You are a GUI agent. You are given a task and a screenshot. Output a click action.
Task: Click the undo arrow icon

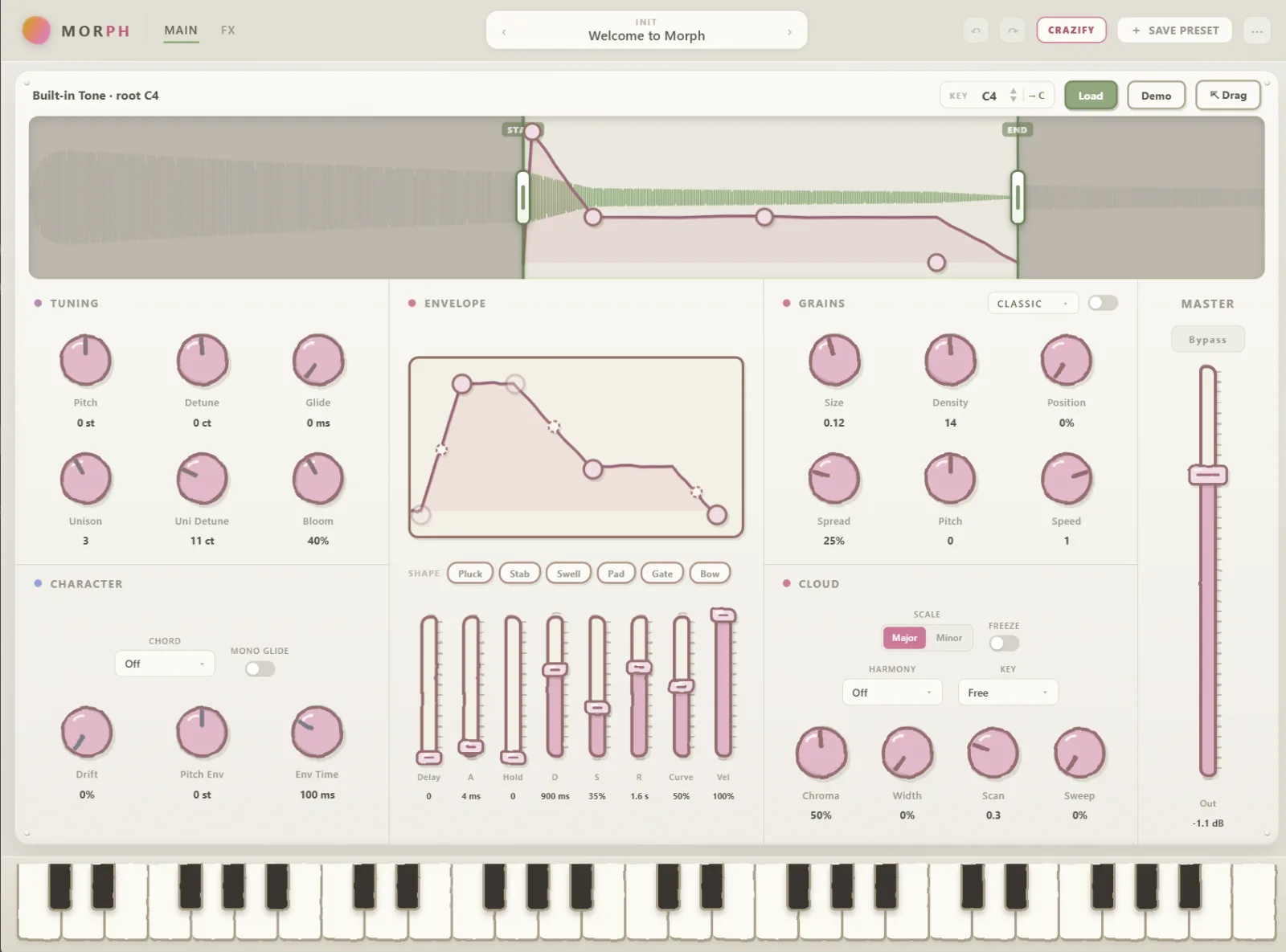pyautogui.click(x=976, y=31)
